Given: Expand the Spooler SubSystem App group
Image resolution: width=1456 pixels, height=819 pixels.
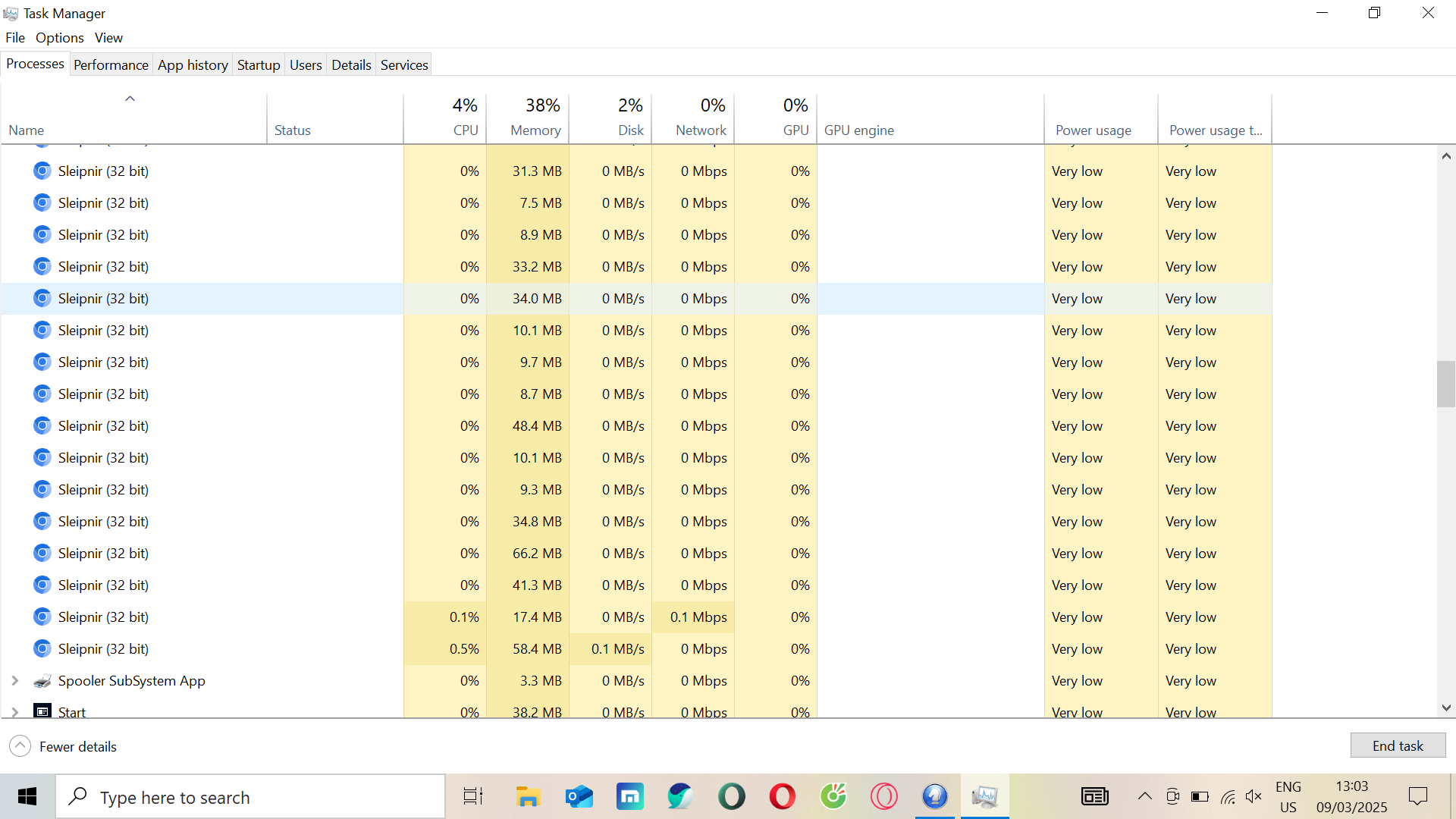Looking at the screenshot, I should pyautogui.click(x=14, y=681).
